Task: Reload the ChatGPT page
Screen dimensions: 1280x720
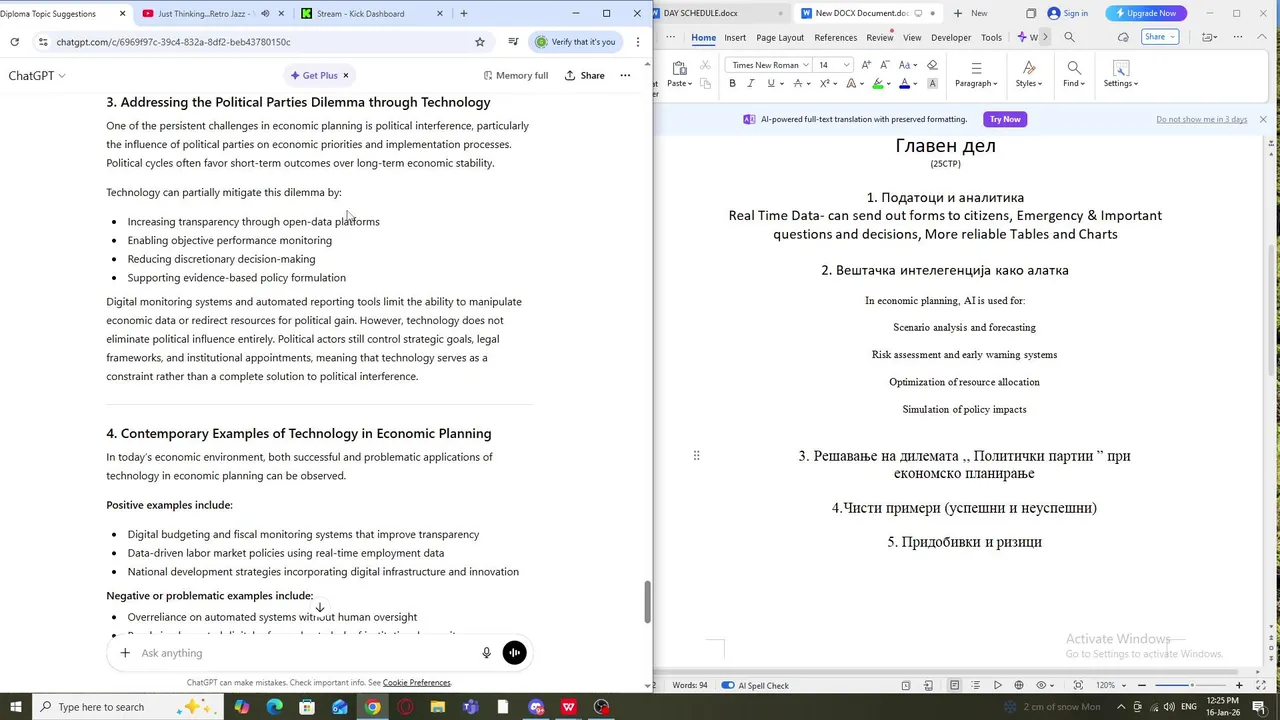Action: (14, 42)
